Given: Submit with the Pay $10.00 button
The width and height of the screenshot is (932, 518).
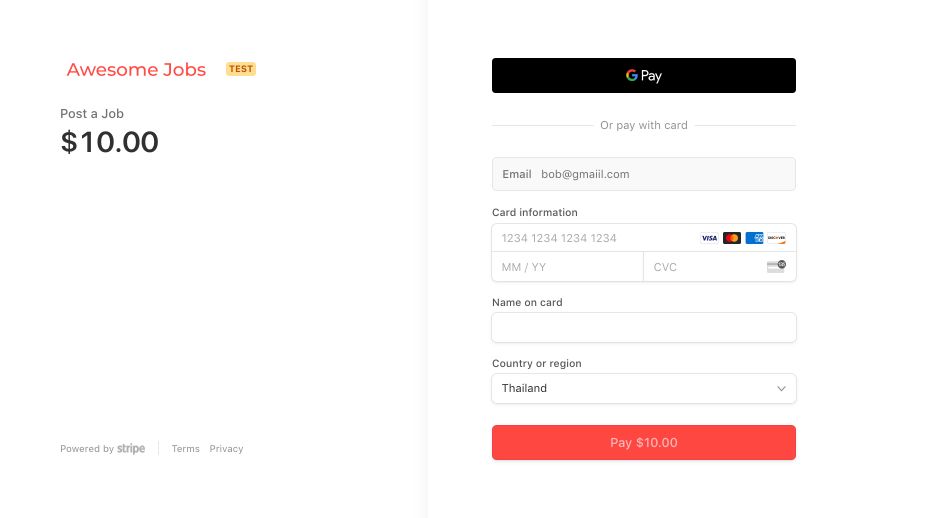Looking at the screenshot, I should pyautogui.click(x=643, y=443).
